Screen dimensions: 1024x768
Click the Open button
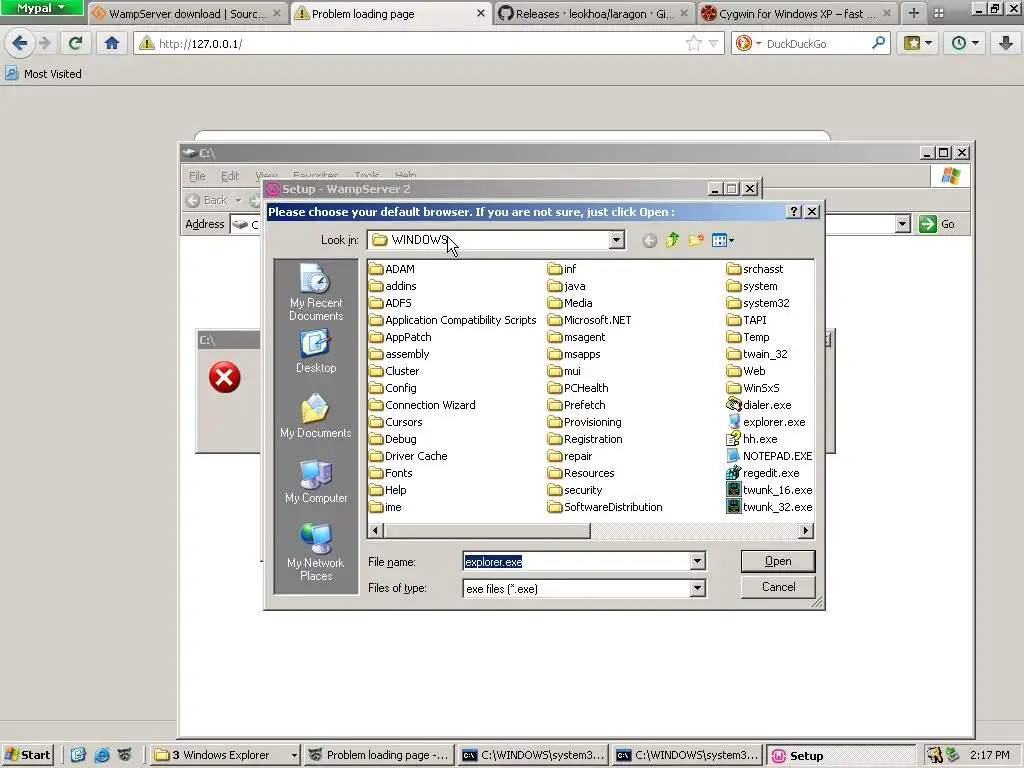pyautogui.click(x=778, y=561)
